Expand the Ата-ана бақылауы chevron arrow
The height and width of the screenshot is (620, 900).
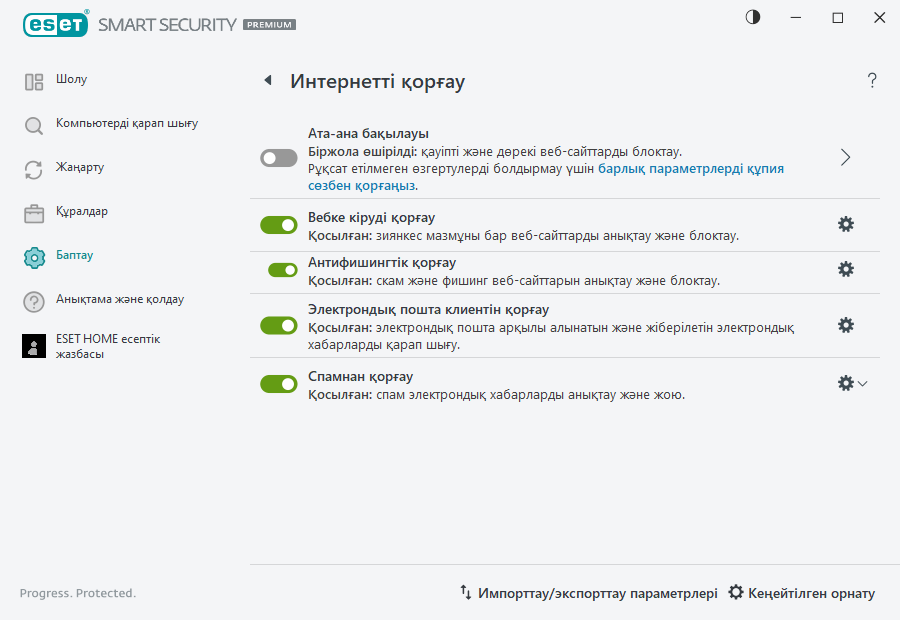tap(845, 157)
